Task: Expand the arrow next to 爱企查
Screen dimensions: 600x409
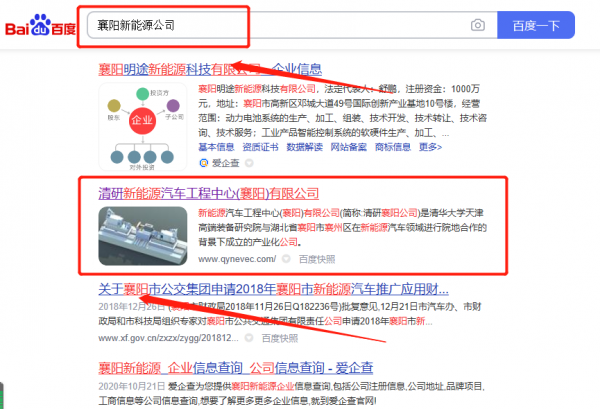Action: tap(249, 163)
